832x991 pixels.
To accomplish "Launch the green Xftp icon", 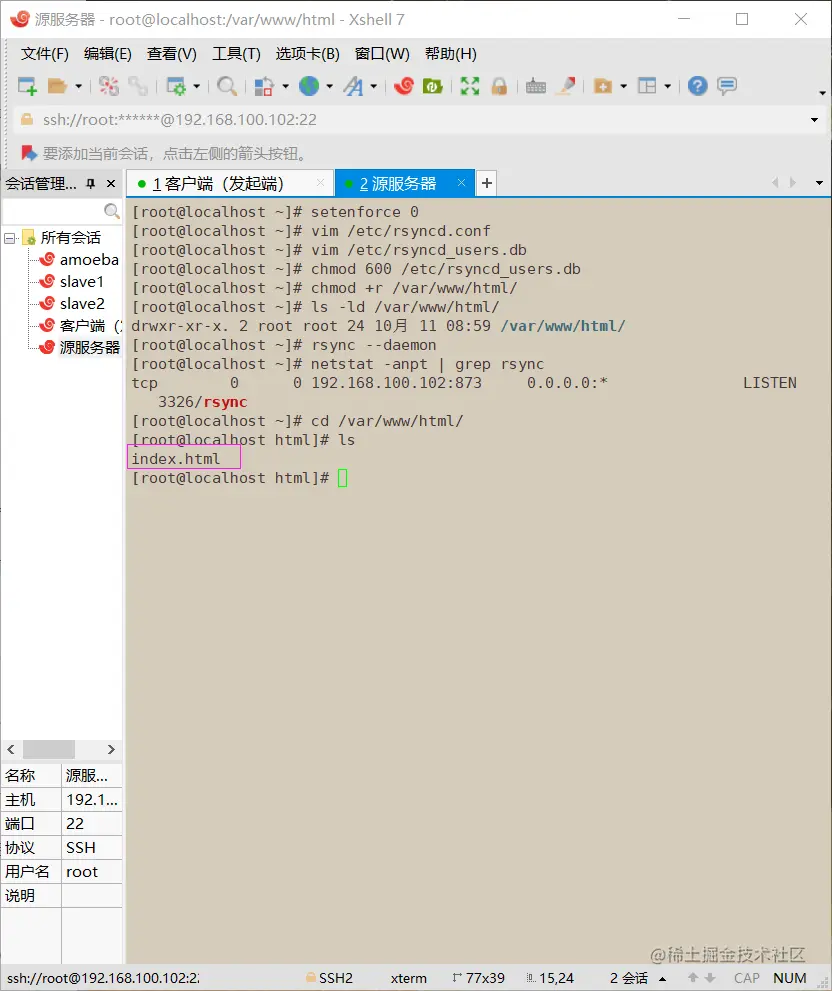I will click(x=432, y=86).
